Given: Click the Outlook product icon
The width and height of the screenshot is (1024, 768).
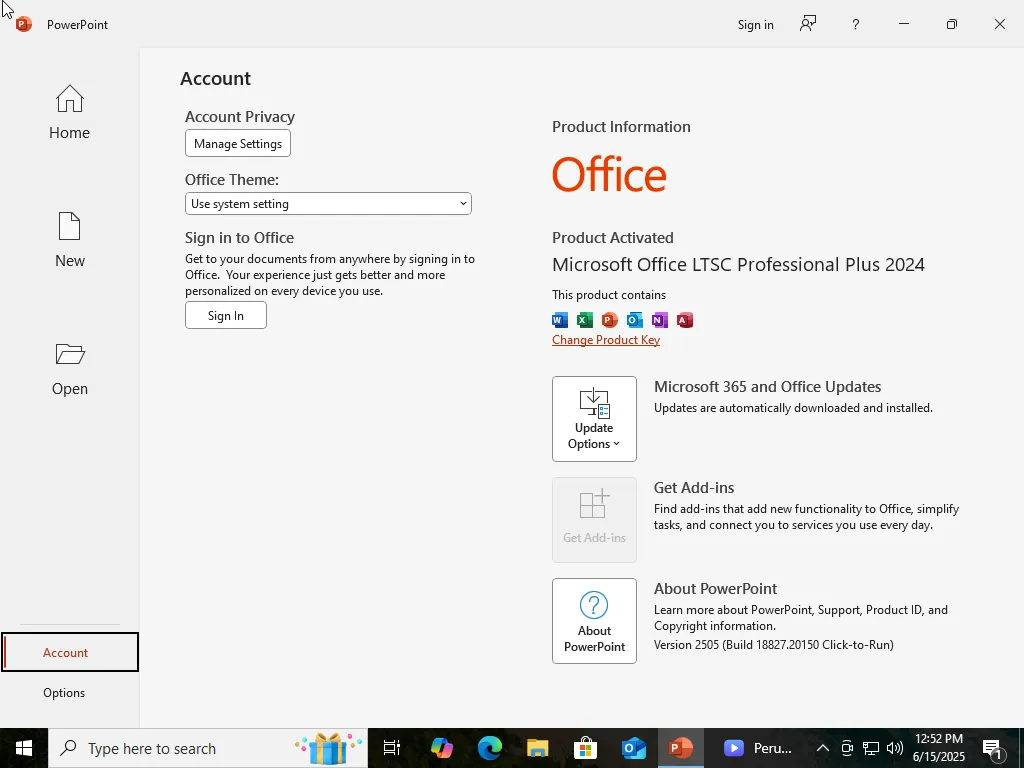Looking at the screenshot, I should pos(634,320).
